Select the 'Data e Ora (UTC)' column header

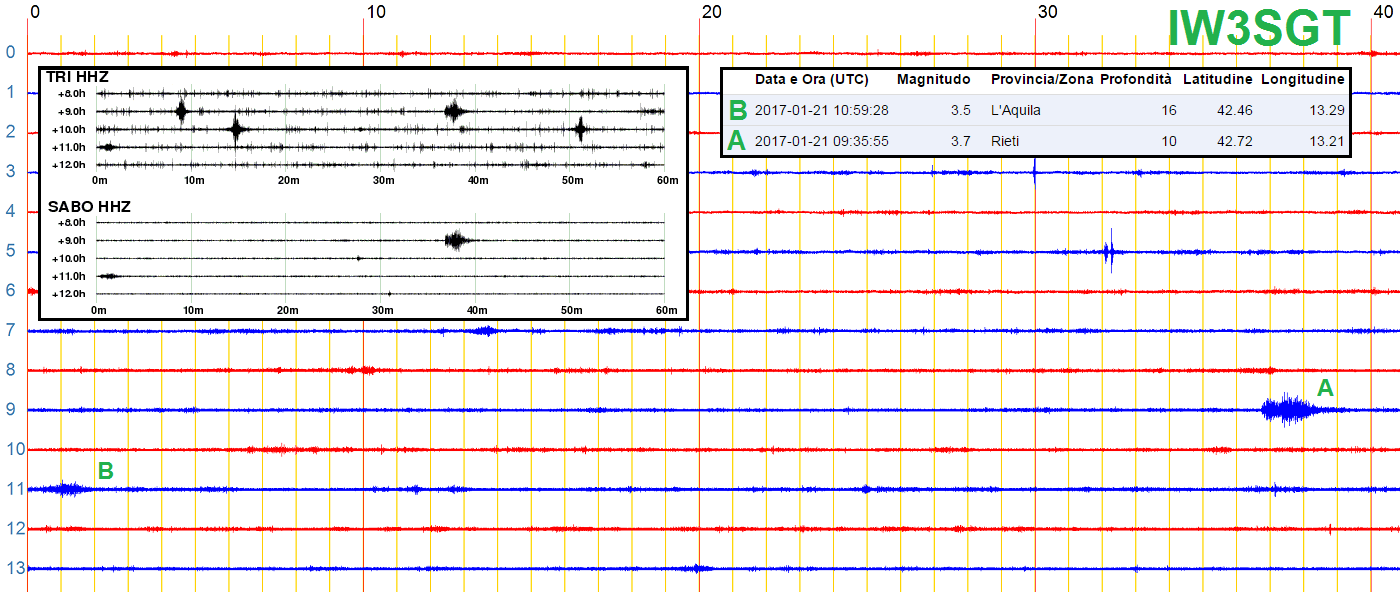click(811, 79)
